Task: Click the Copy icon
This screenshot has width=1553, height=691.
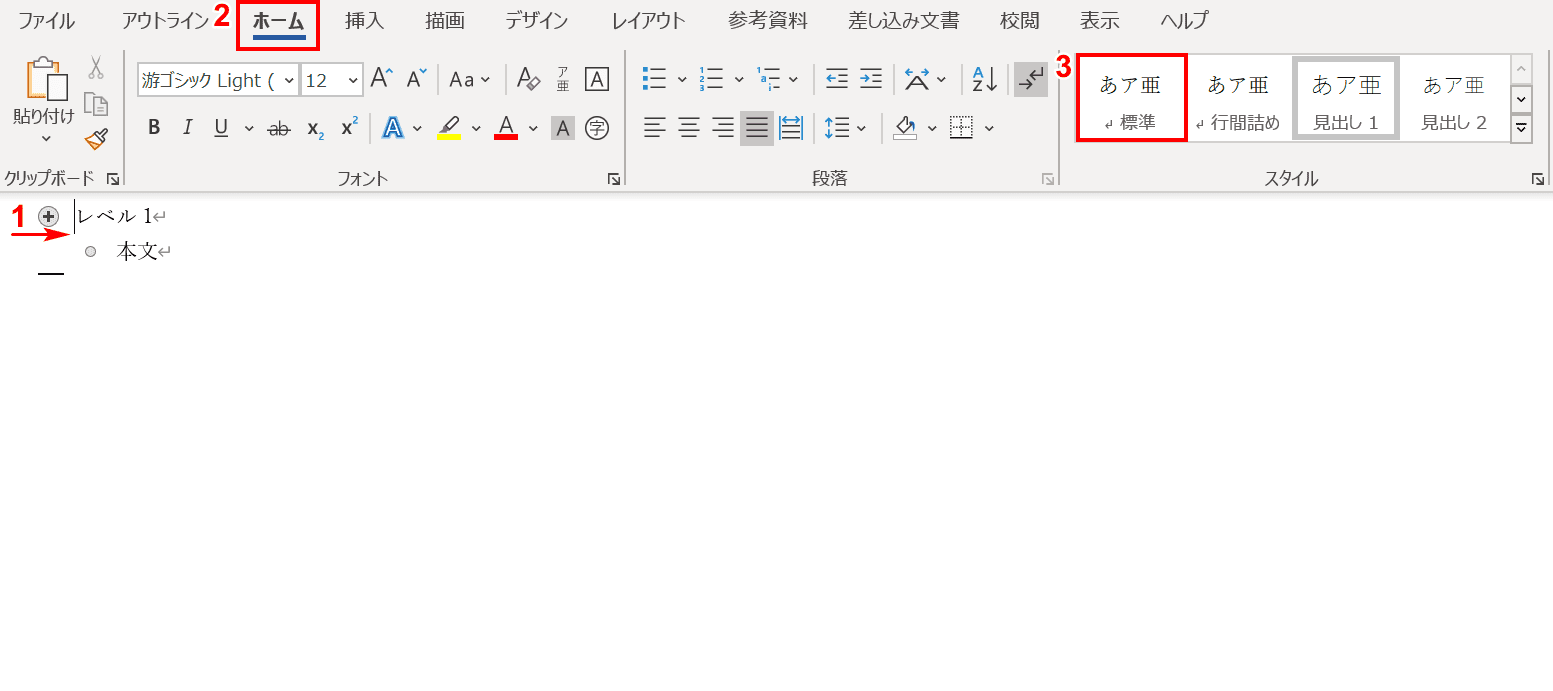Action: coord(96,104)
